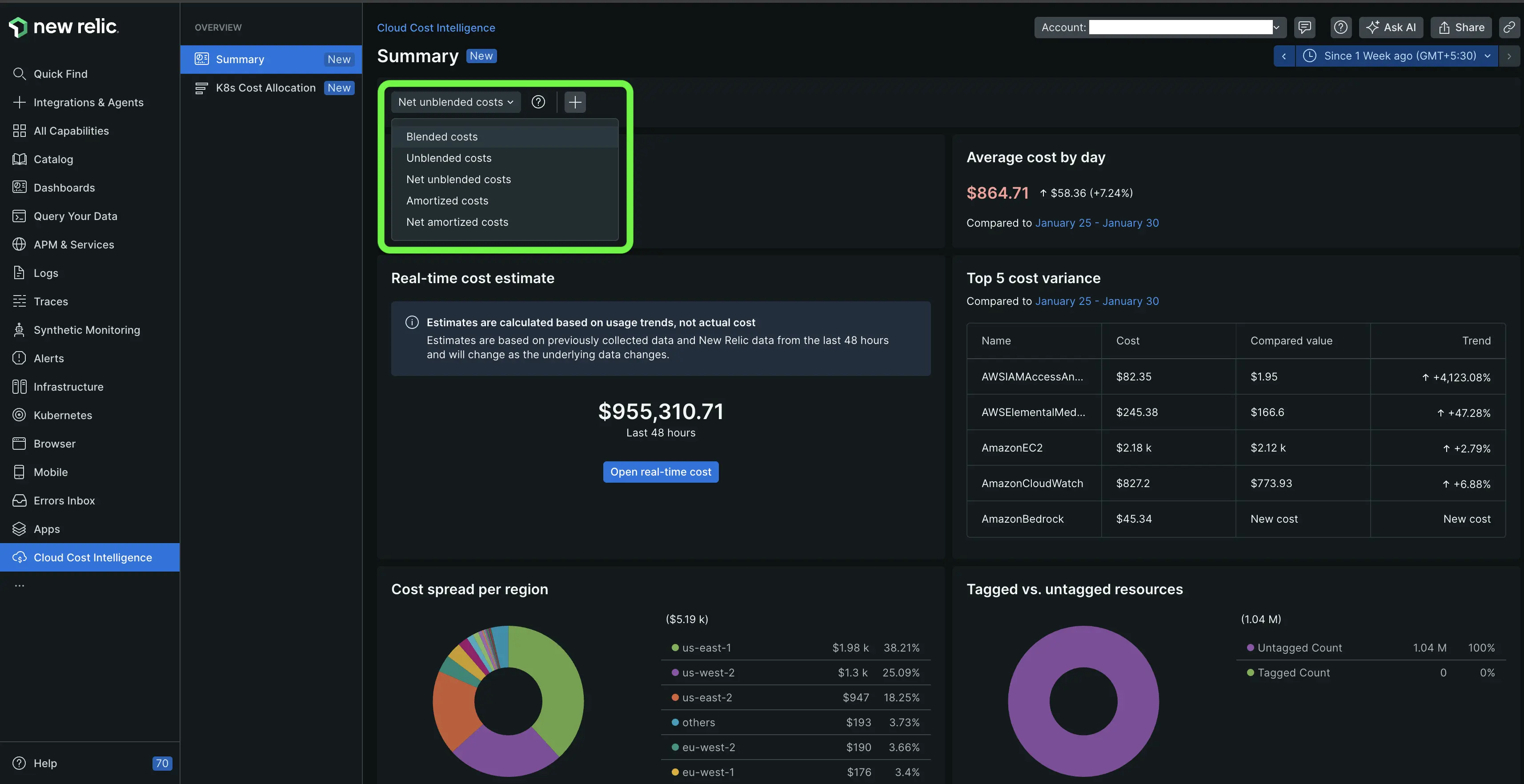
Task: Toggle the Untagged Count legend item
Action: [1300, 648]
